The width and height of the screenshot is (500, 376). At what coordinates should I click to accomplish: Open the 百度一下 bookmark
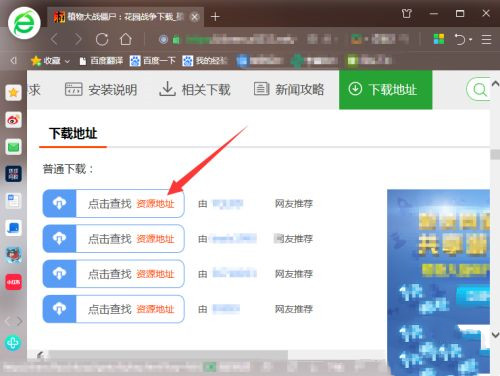[153, 61]
